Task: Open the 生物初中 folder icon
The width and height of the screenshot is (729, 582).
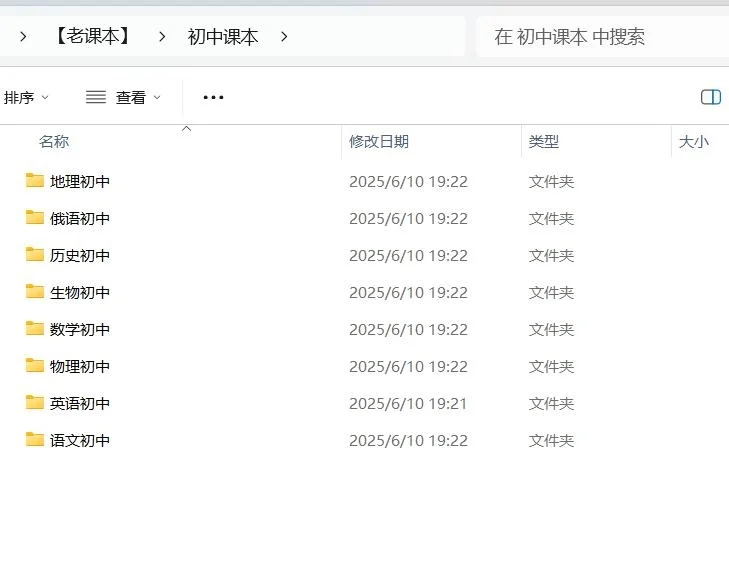Action: 34,291
